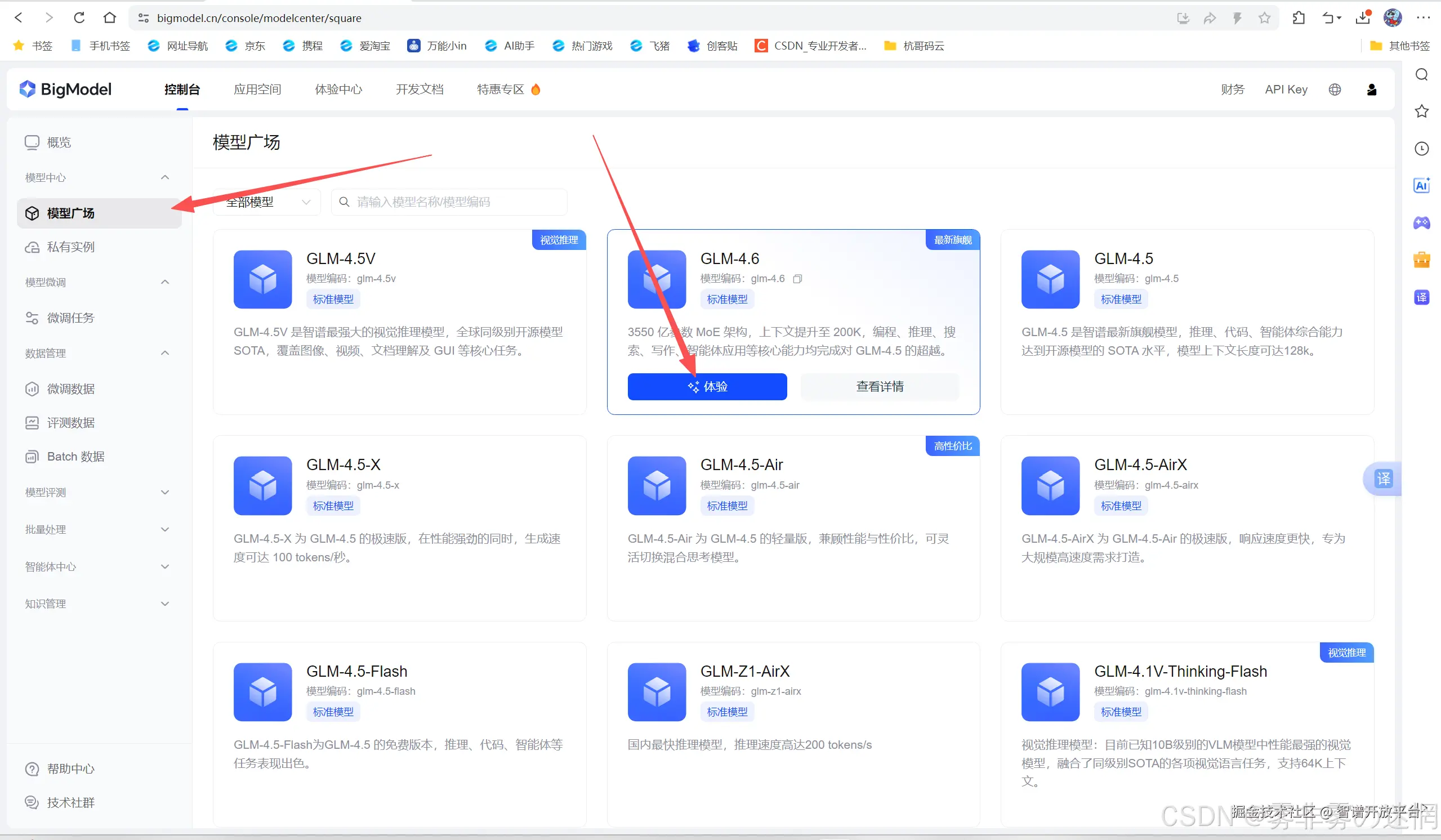The height and width of the screenshot is (840, 1441).
Task: Open the AI assistant icon in browser sidebar
Action: point(1421,185)
